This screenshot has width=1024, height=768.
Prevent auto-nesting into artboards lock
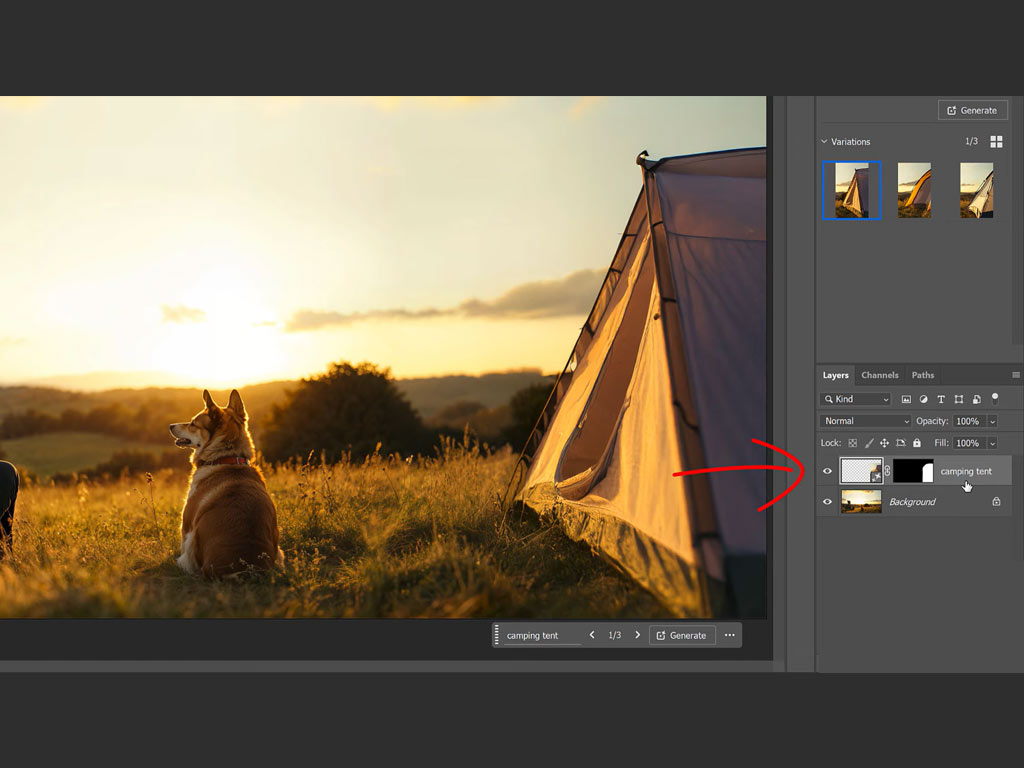[x=901, y=443]
